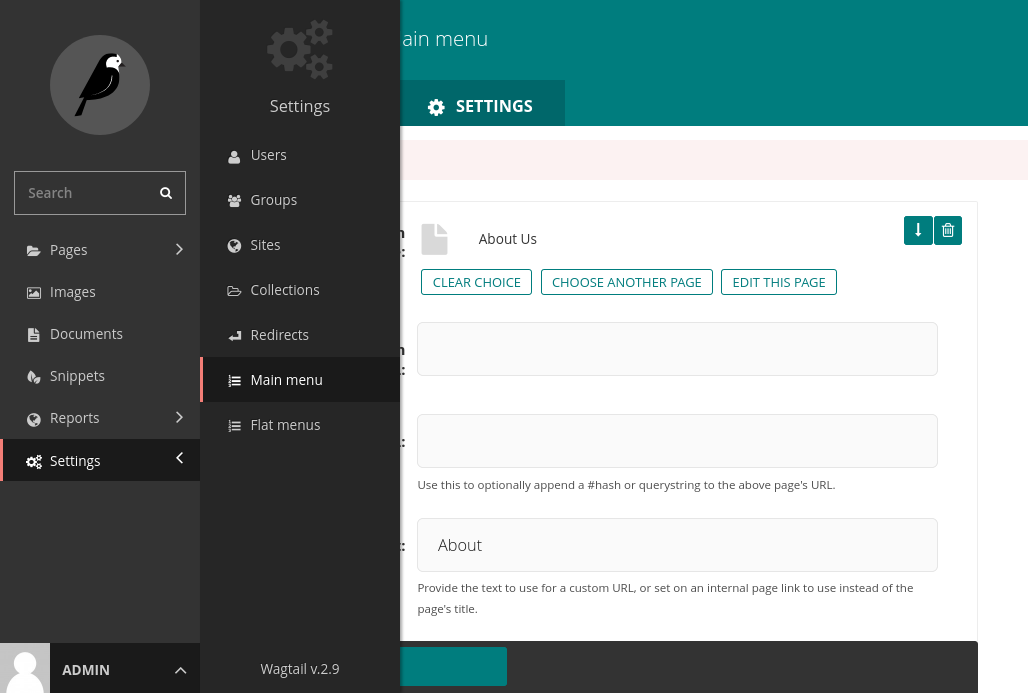
Task: Open Redirects settings
Action: (279, 335)
